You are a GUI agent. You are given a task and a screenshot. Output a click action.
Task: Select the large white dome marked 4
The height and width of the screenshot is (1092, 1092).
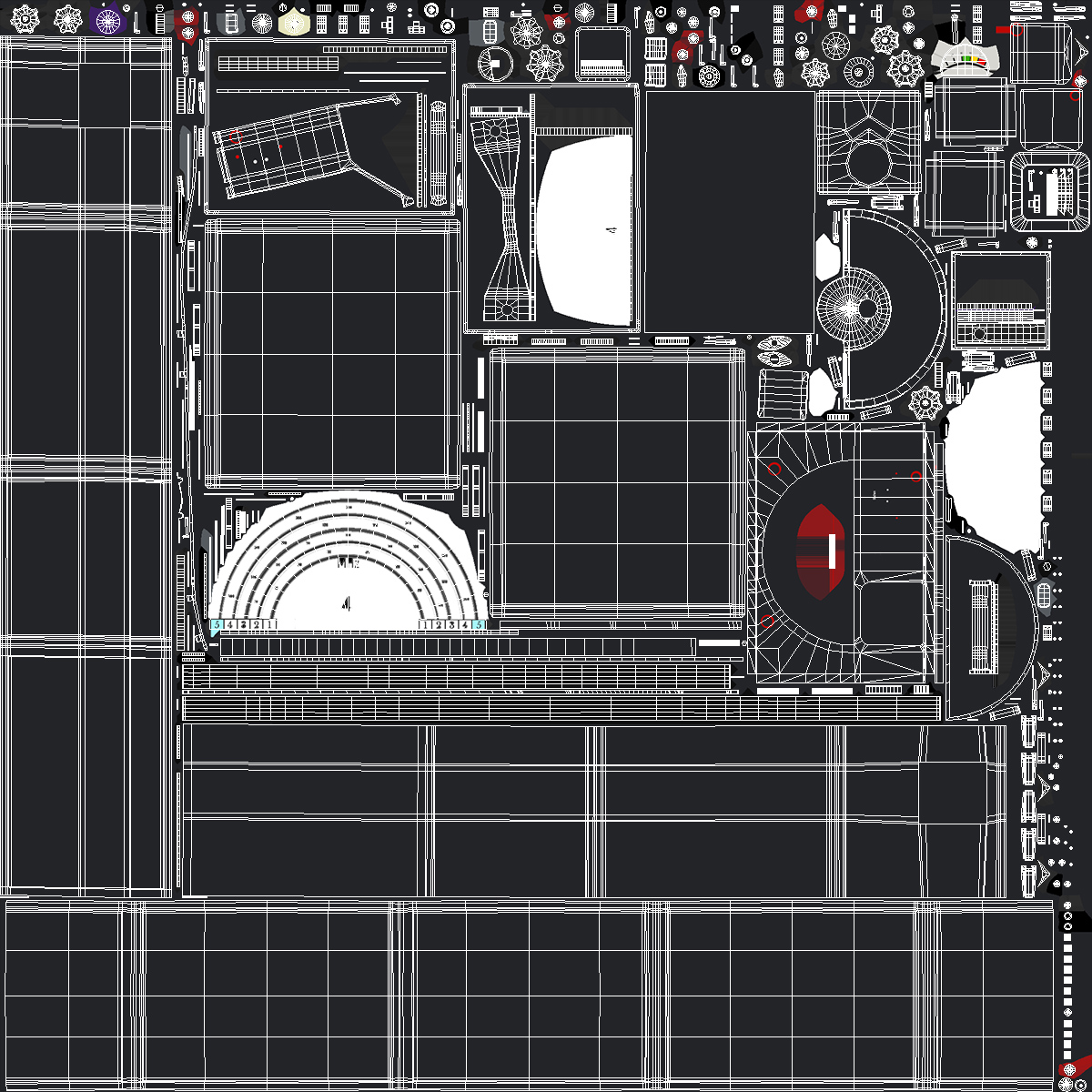[584, 229]
